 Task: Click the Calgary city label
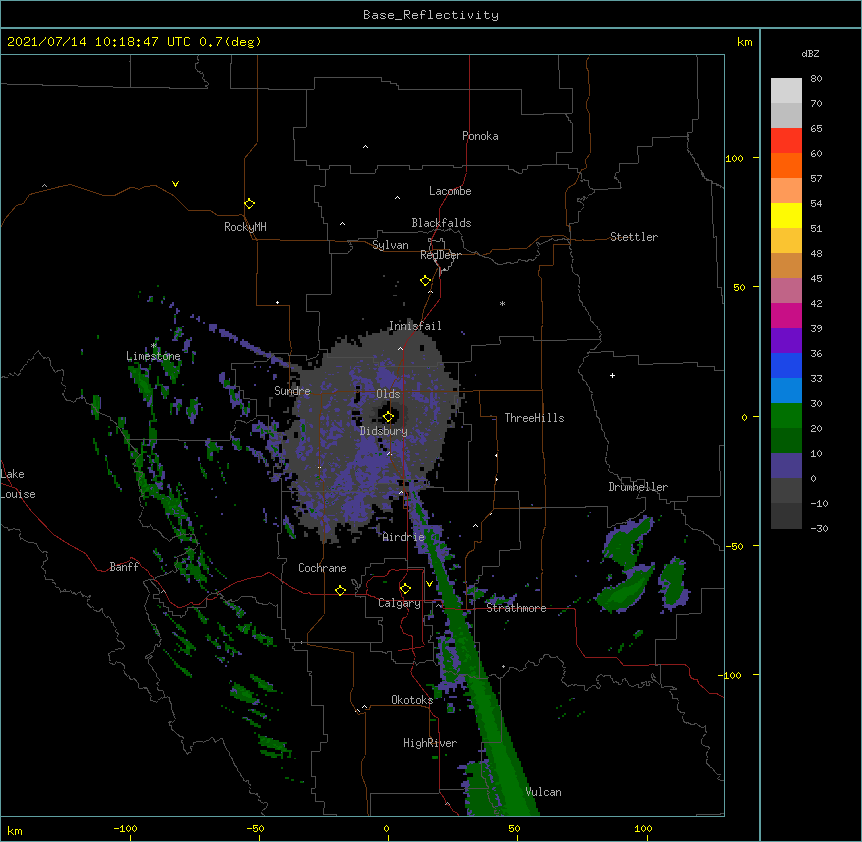coord(399,603)
